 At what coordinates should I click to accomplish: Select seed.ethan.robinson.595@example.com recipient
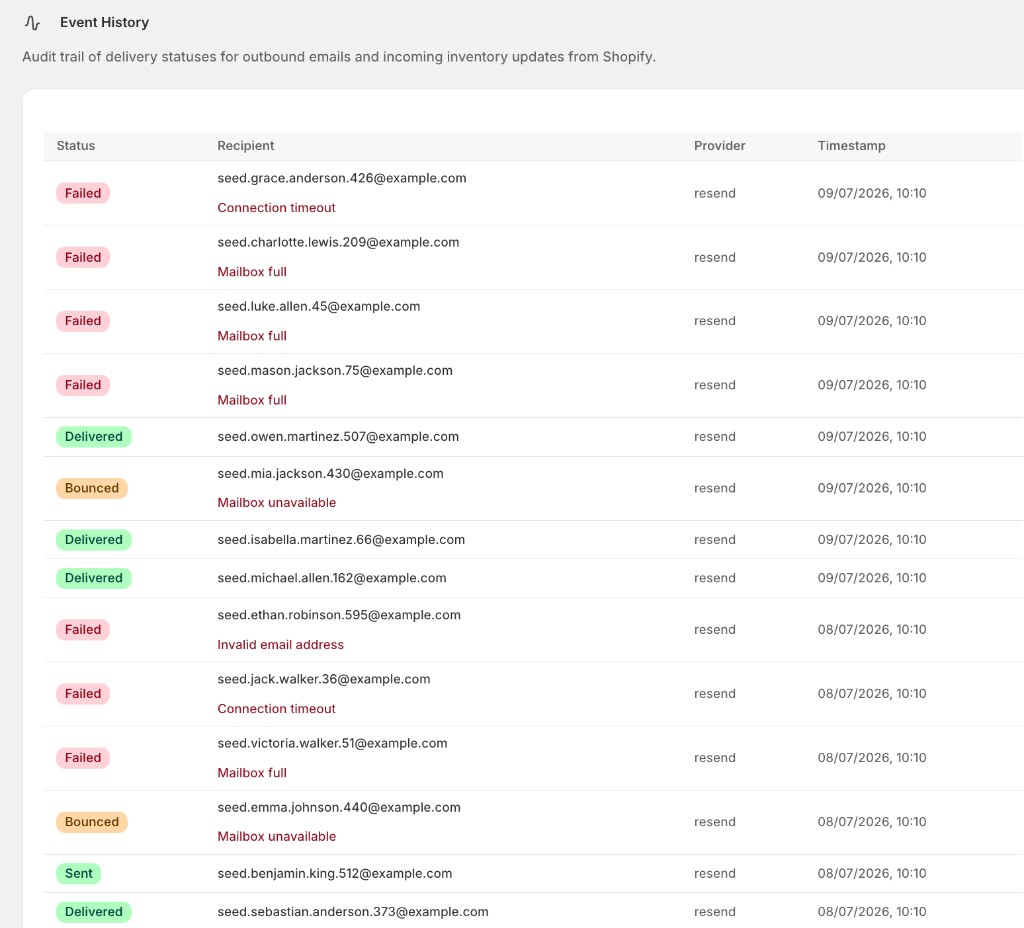click(x=339, y=615)
